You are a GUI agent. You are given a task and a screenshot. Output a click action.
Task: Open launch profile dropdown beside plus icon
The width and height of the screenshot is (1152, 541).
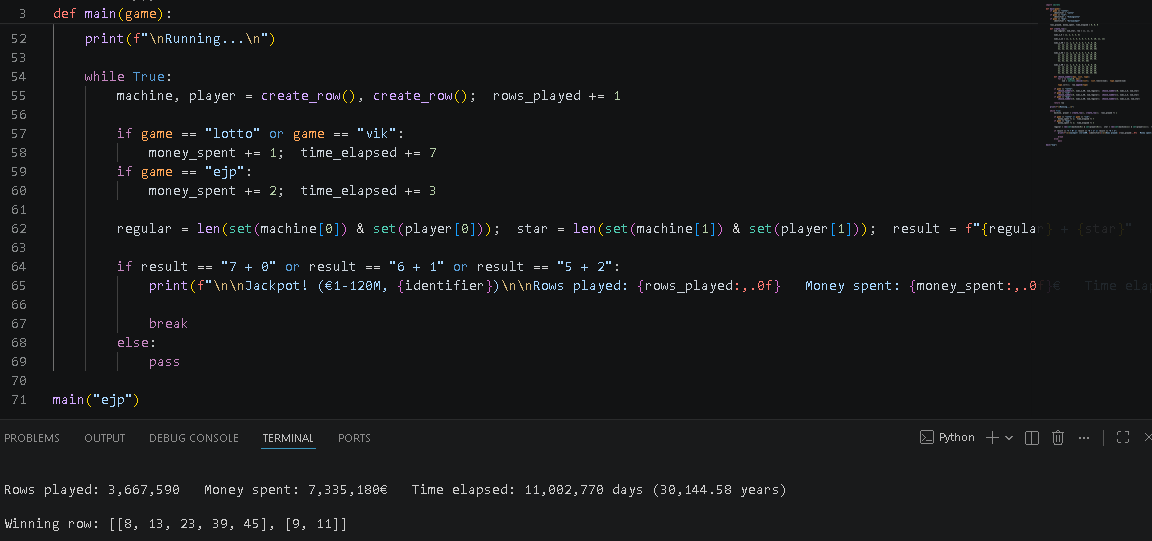point(1009,437)
